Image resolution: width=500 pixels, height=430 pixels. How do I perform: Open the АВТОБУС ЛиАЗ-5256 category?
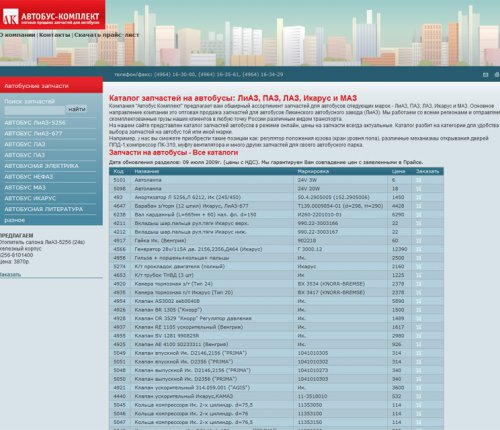[35, 123]
